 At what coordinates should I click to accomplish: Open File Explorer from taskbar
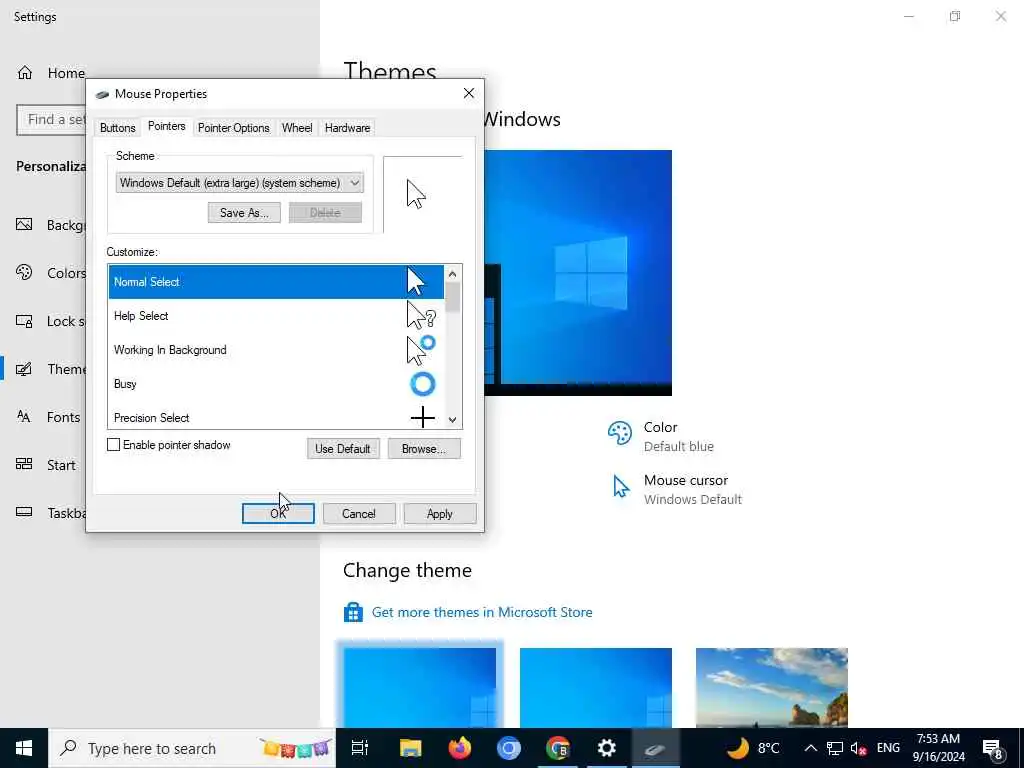(x=411, y=748)
